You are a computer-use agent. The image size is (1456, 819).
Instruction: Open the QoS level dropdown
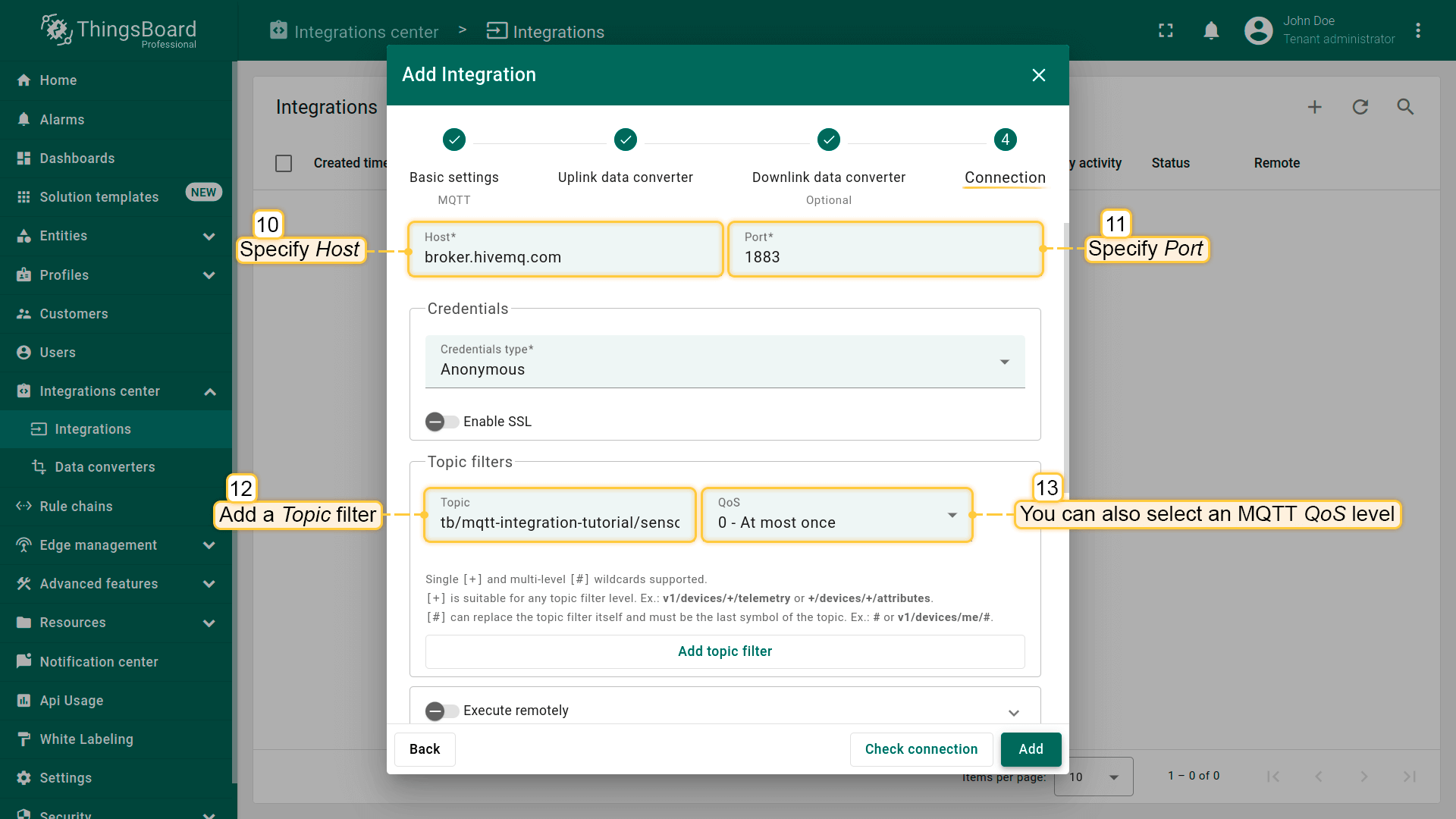tap(836, 515)
